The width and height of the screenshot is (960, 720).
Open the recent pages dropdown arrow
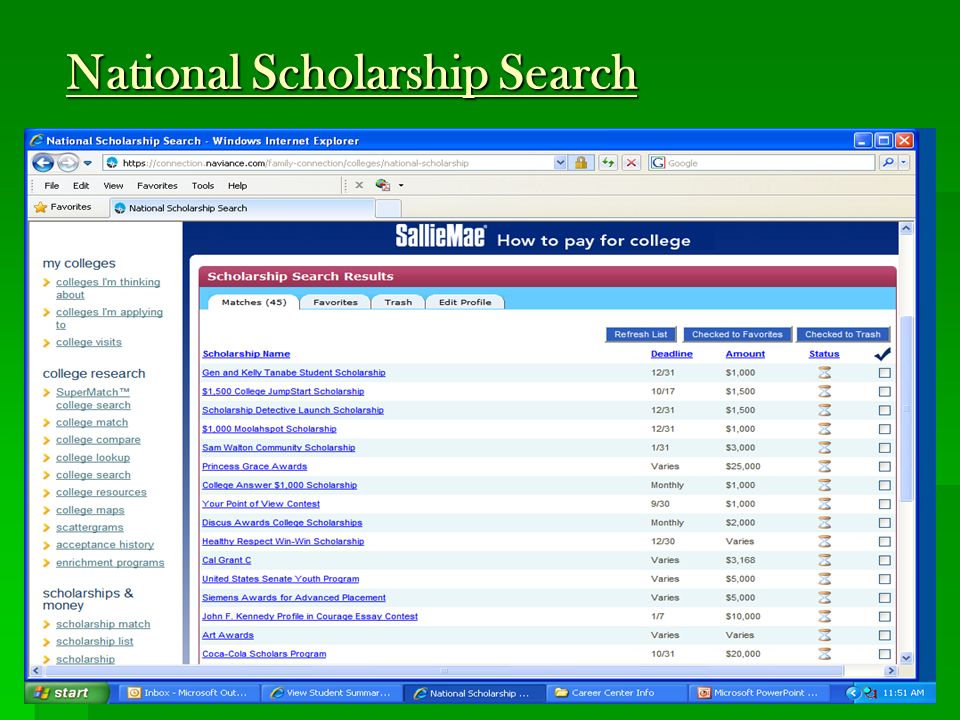(88, 163)
